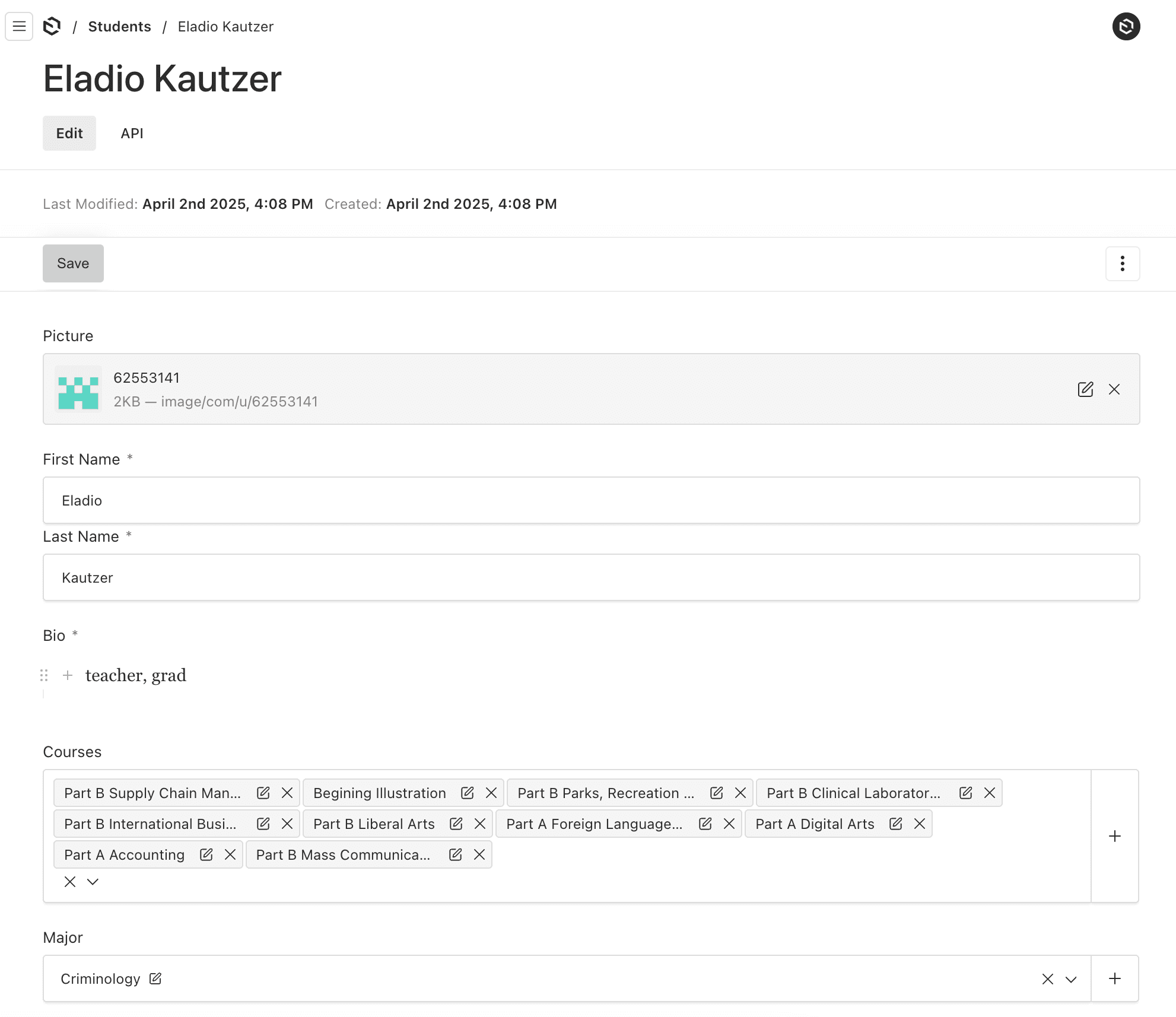Edit the Criminology major entry

(155, 978)
